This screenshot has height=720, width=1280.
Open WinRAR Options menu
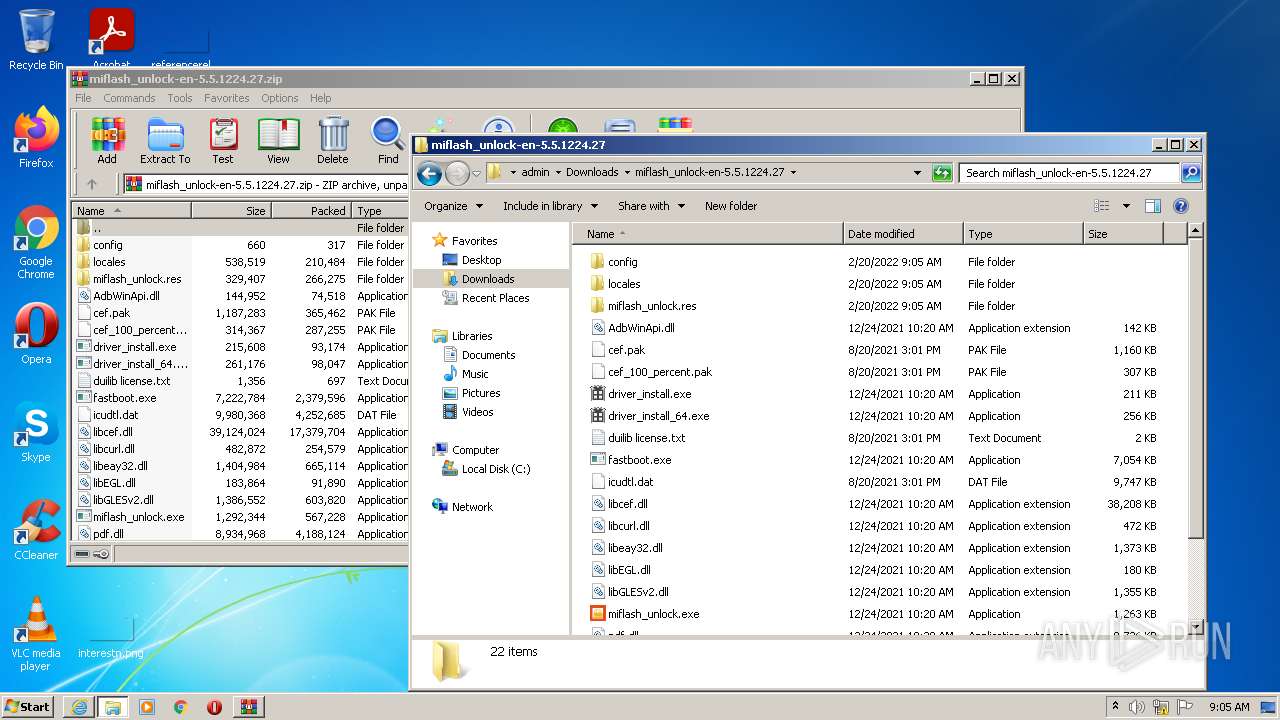tap(280, 98)
